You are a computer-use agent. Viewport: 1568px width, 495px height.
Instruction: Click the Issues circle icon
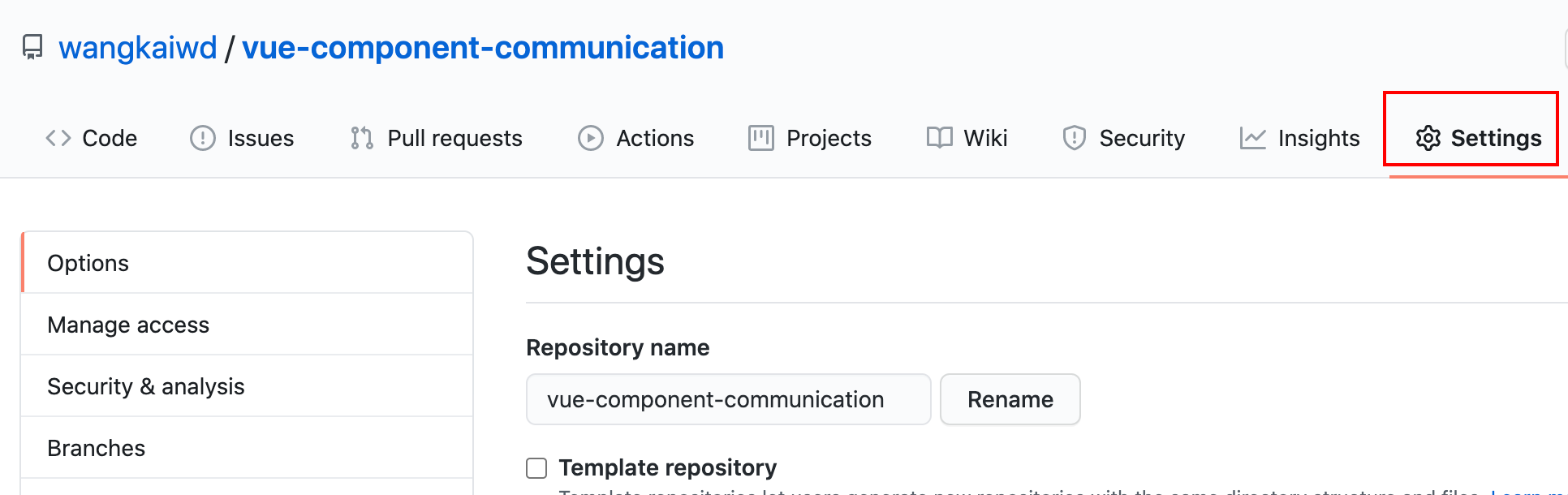click(202, 138)
